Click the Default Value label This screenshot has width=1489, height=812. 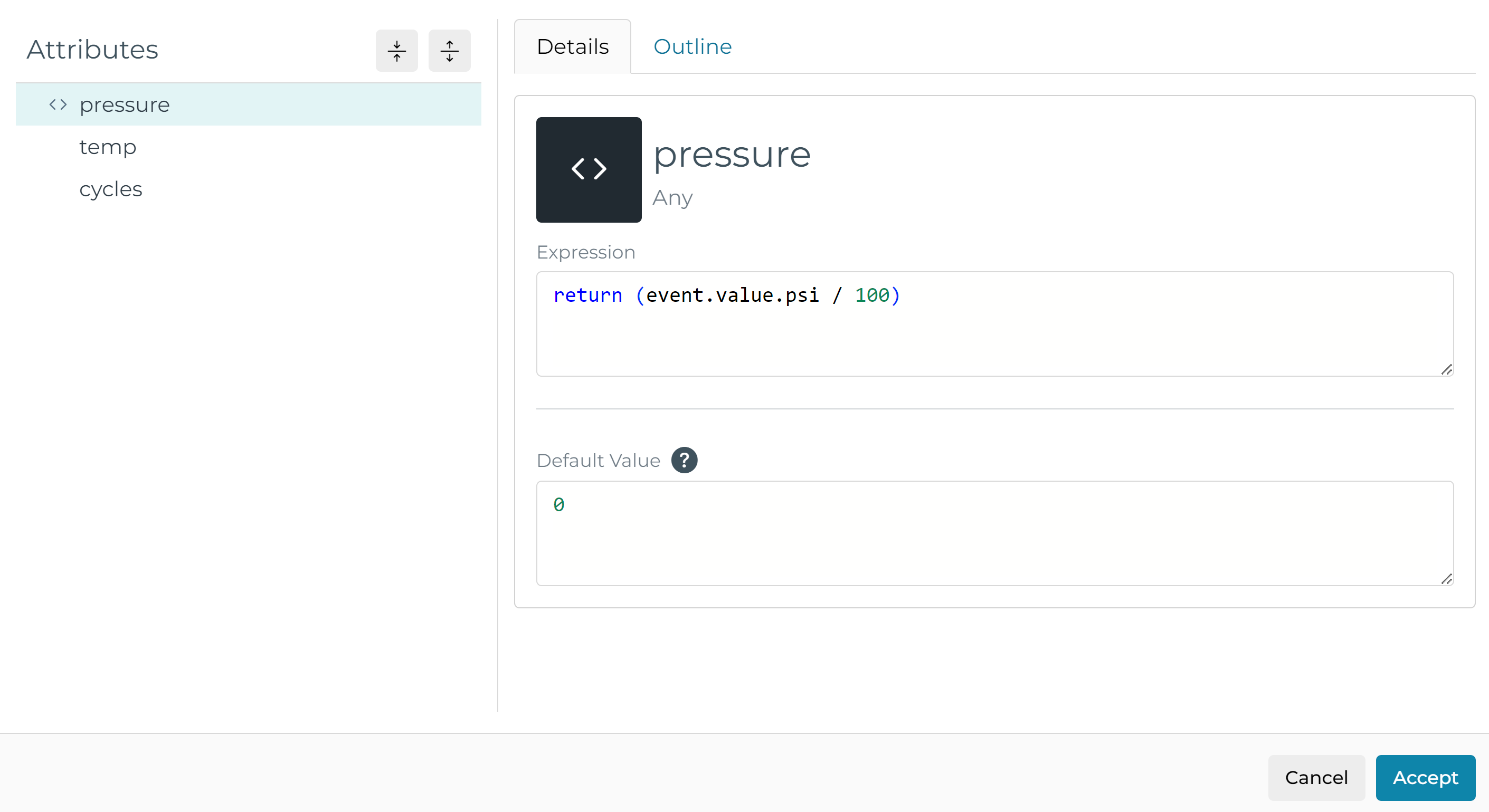coord(598,460)
